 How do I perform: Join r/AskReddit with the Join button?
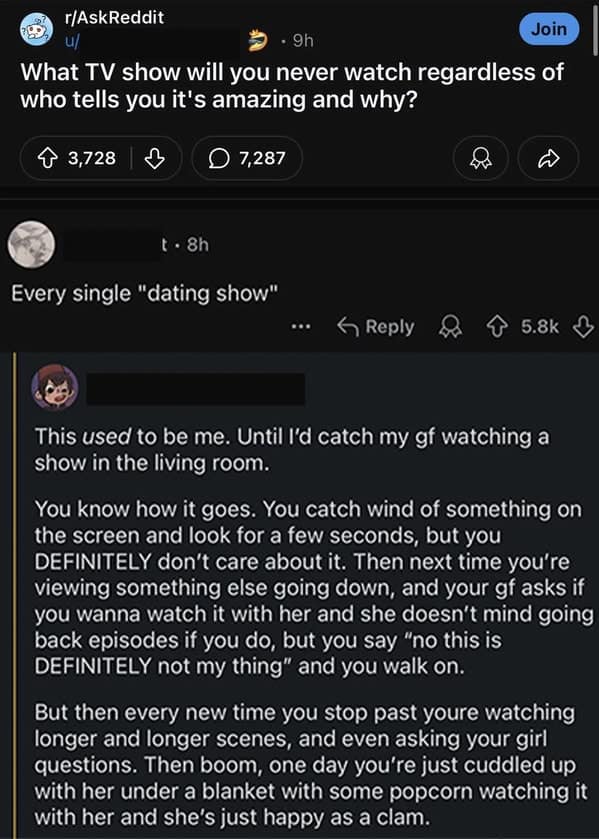(548, 30)
